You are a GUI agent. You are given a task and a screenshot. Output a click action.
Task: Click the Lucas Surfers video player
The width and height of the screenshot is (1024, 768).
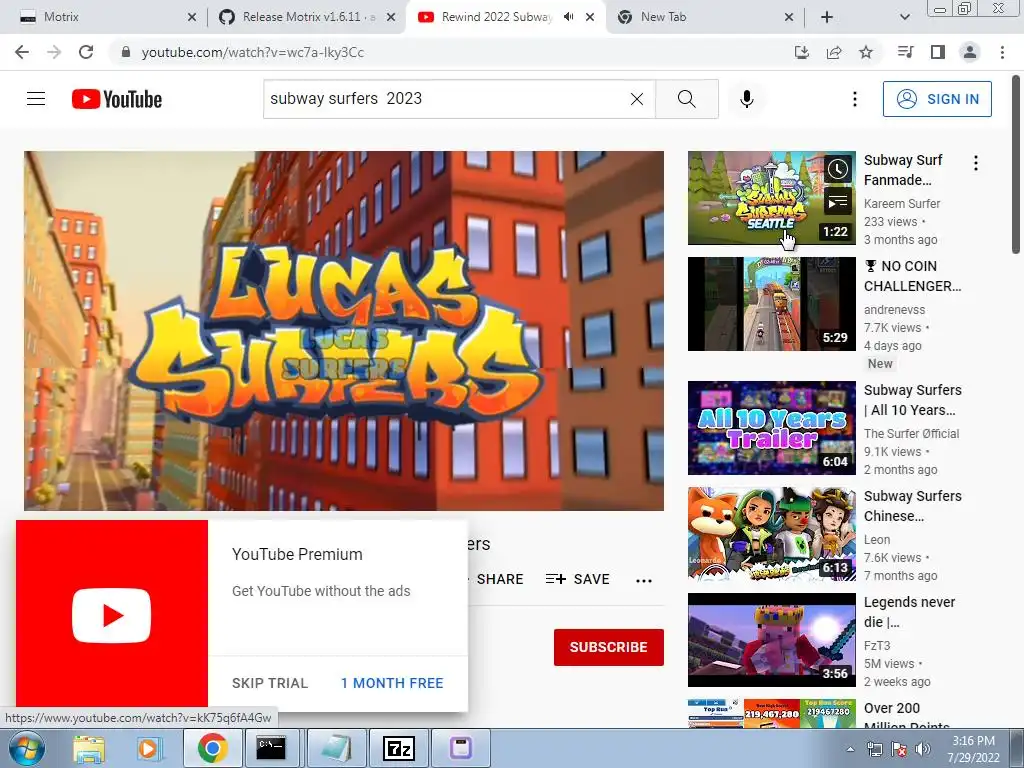344,330
